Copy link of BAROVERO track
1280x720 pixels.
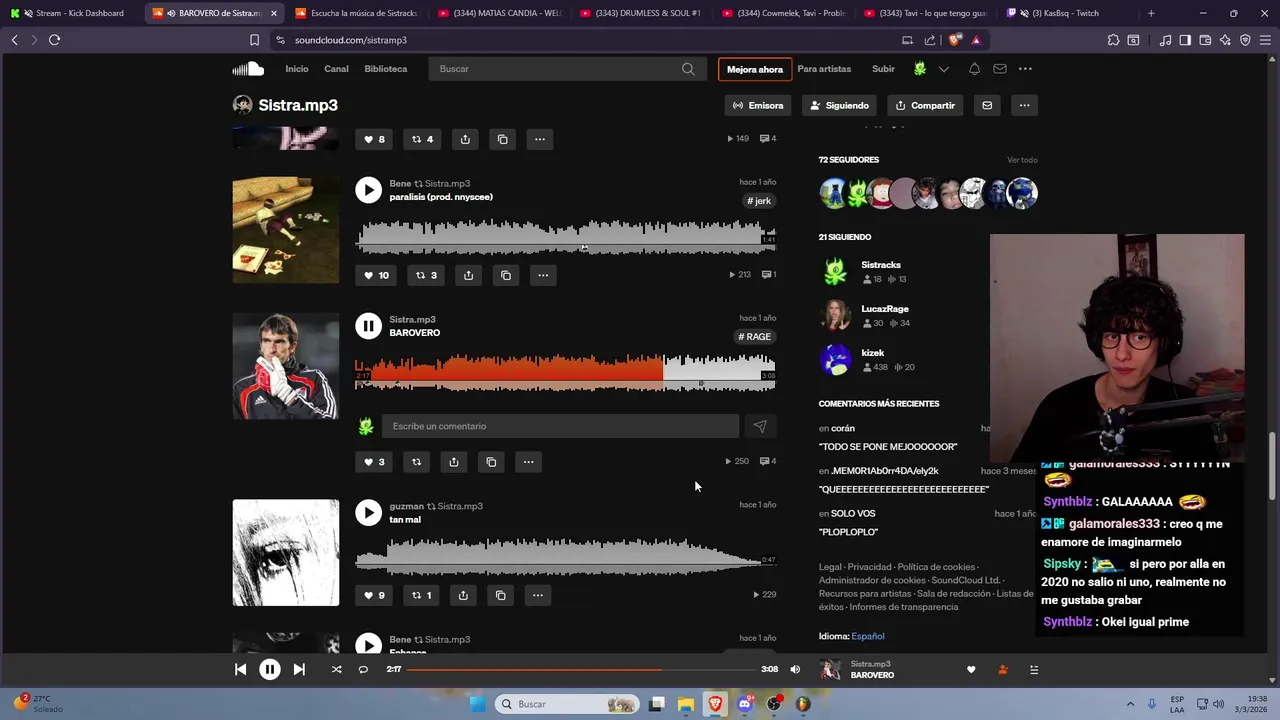click(491, 462)
